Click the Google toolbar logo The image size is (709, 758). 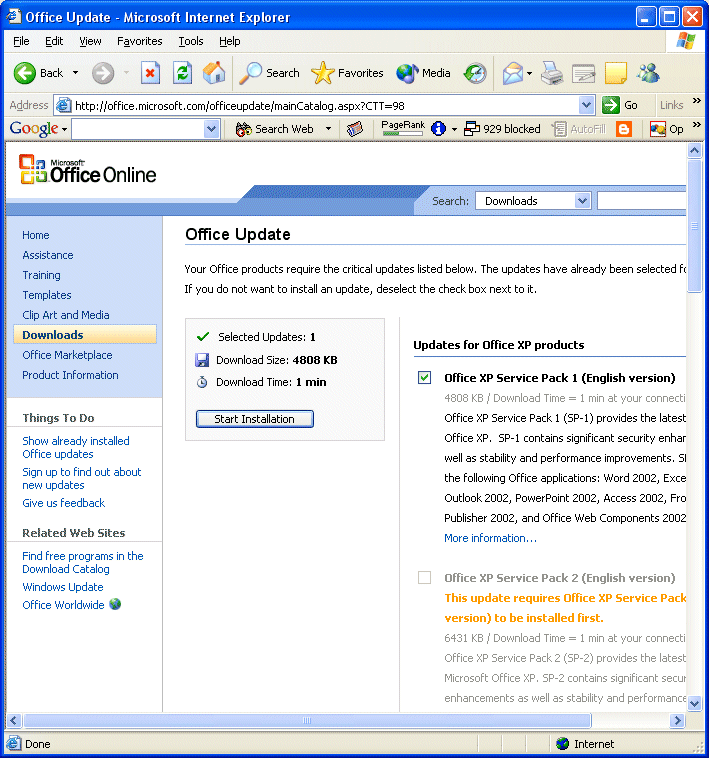[x=34, y=129]
